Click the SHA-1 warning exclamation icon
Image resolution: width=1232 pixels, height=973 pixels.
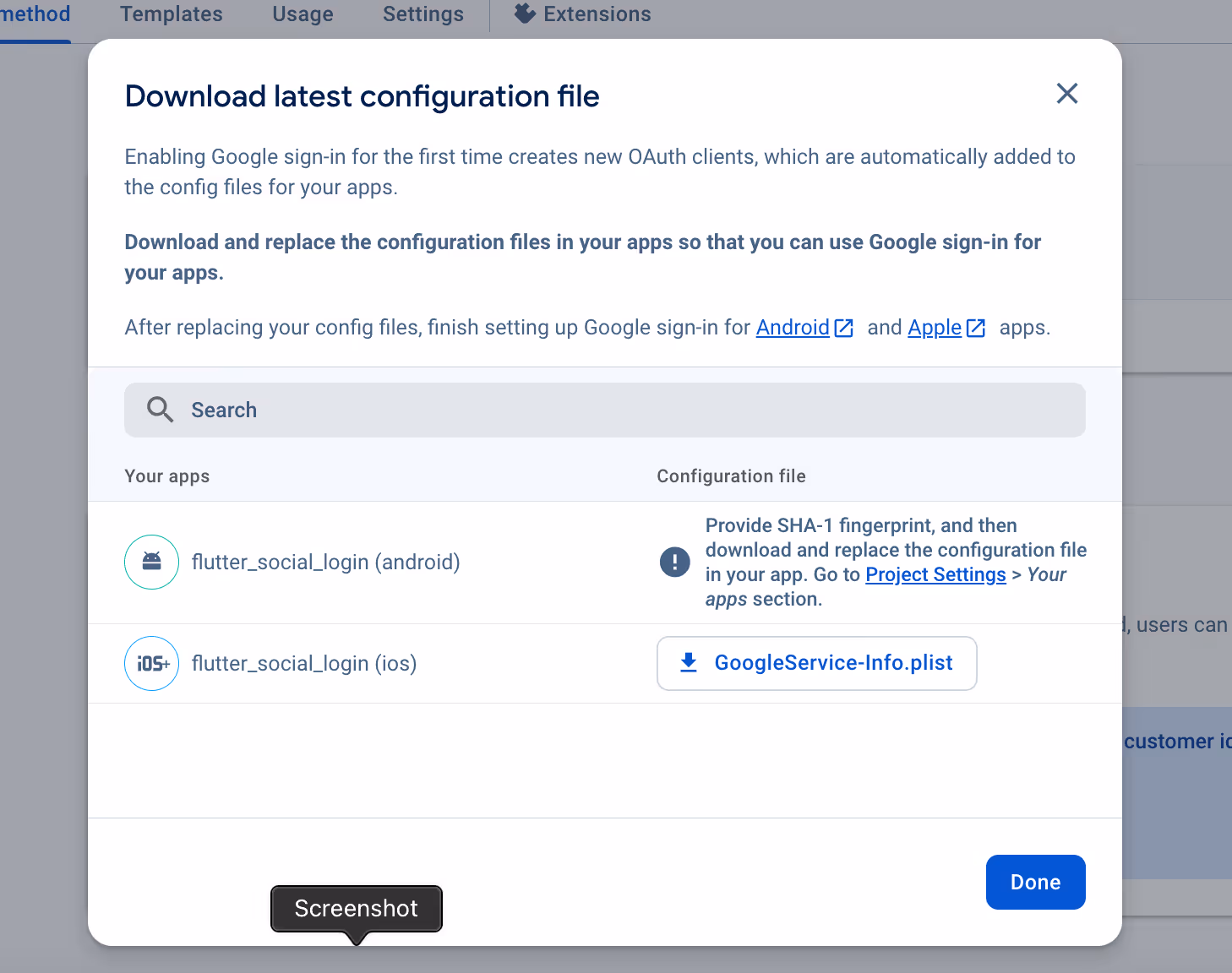click(x=674, y=562)
